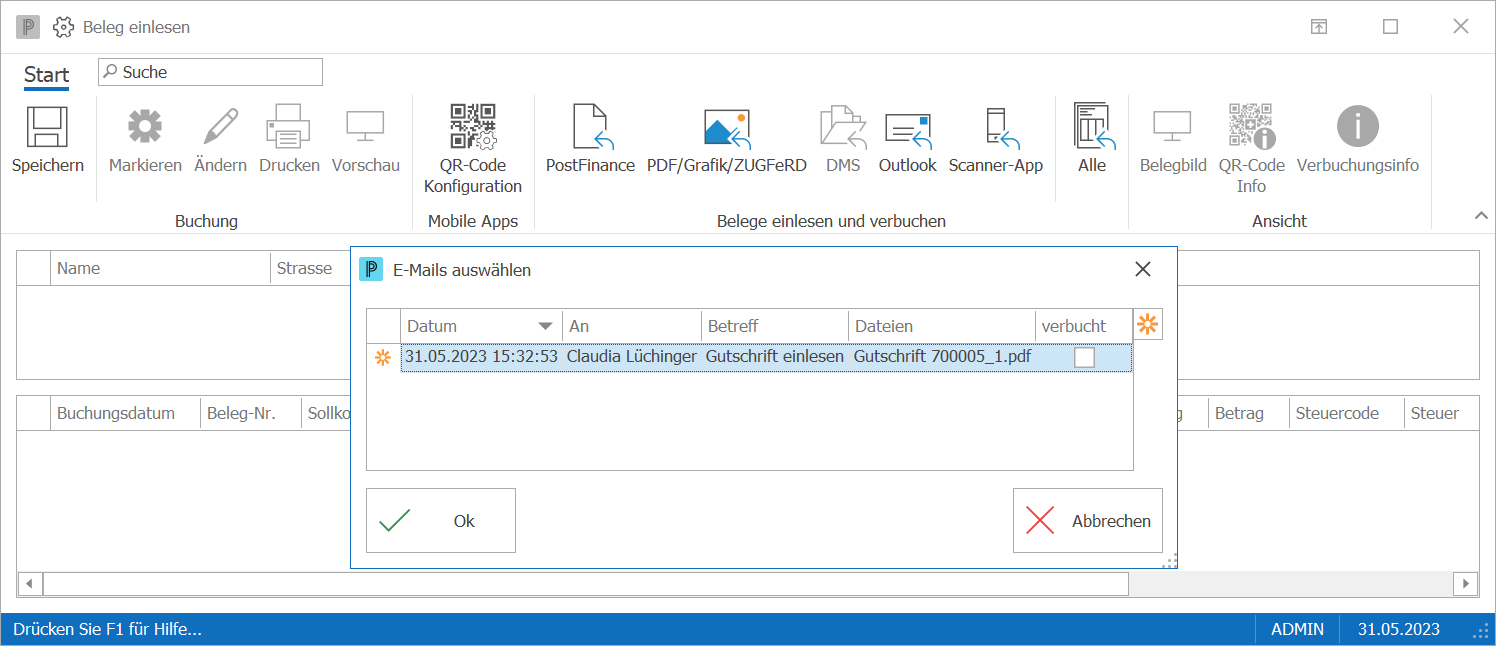The width and height of the screenshot is (1496, 646).
Task: Click into the Suche search field
Action: (210, 72)
